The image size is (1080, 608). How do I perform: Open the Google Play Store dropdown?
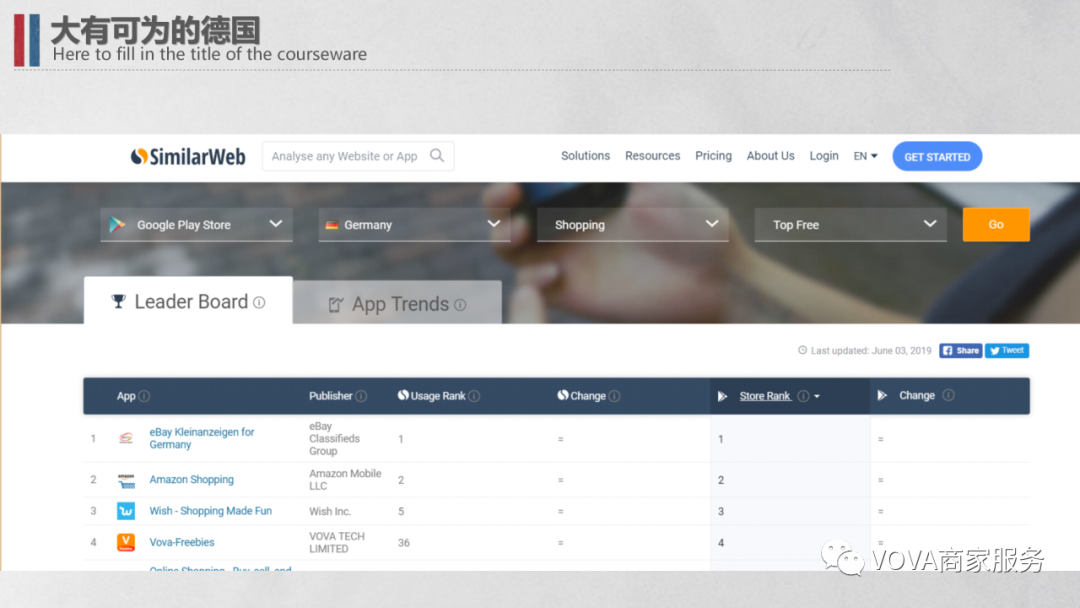(x=197, y=224)
